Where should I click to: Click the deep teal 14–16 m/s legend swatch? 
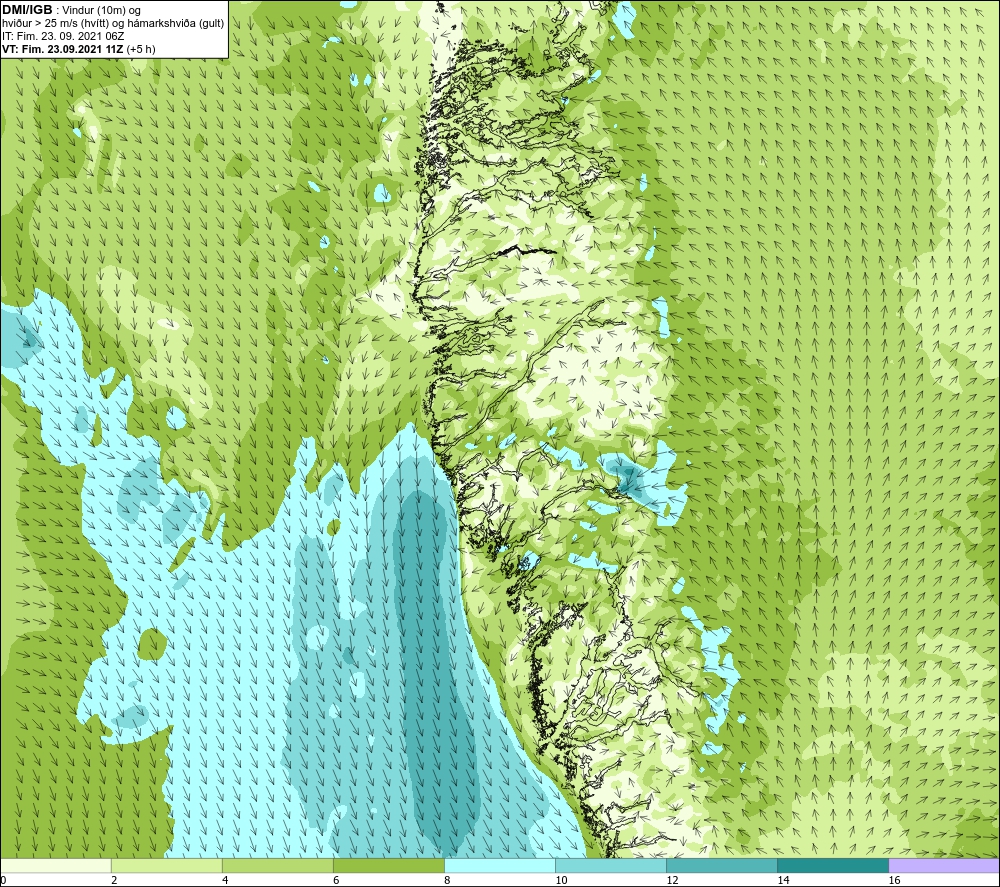pos(832,865)
